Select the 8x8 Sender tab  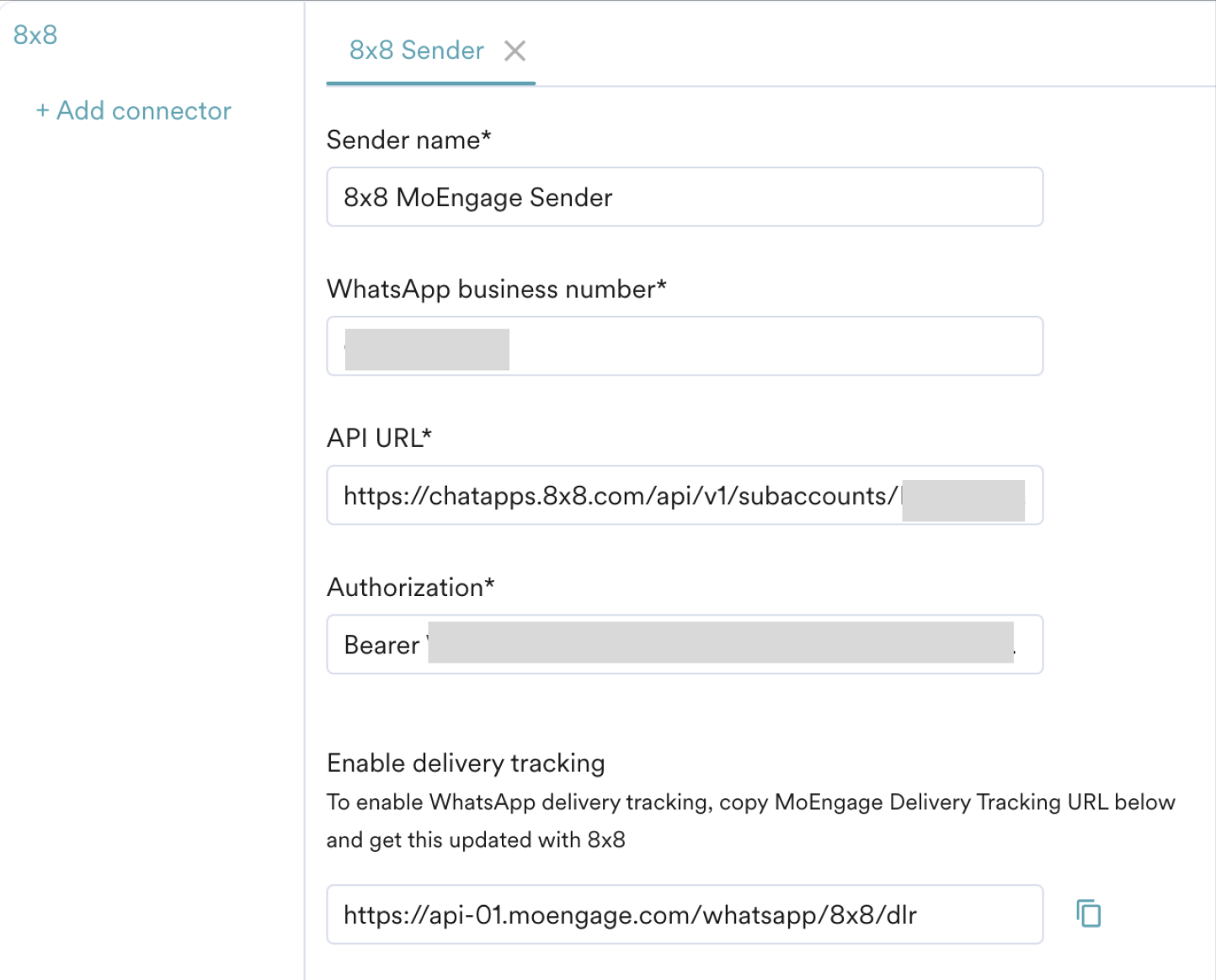(416, 51)
